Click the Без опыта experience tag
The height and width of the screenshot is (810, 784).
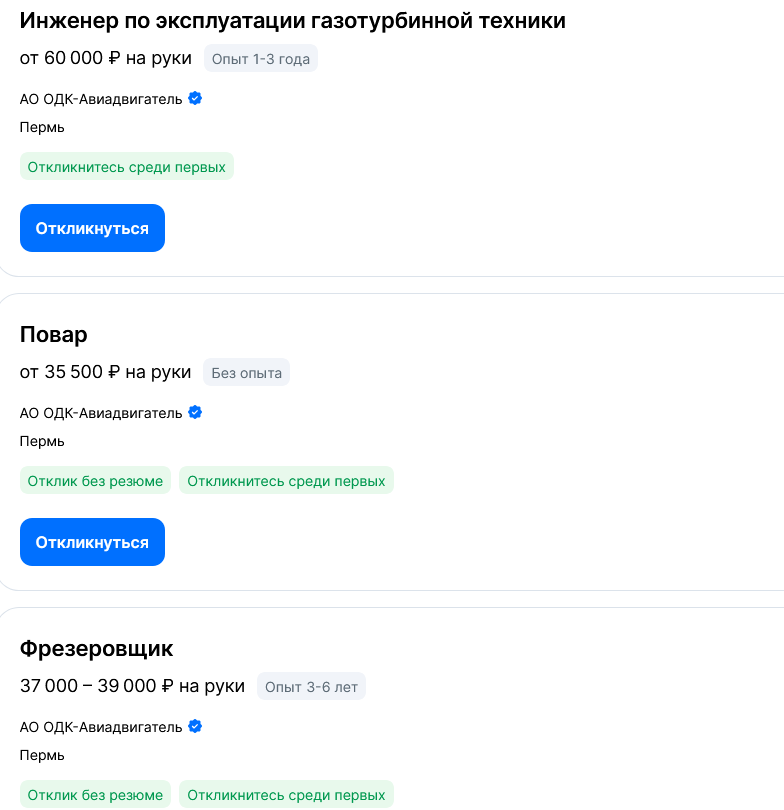246,372
